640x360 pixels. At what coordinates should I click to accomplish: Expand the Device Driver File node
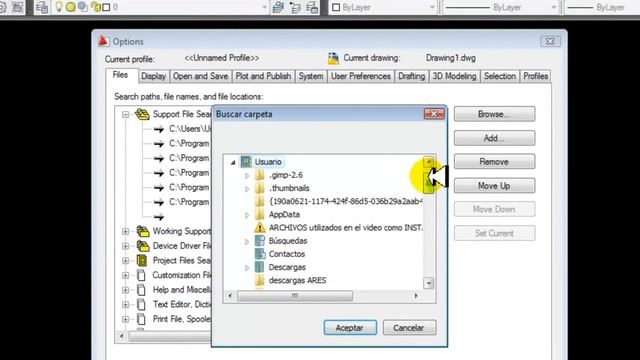tap(126, 246)
